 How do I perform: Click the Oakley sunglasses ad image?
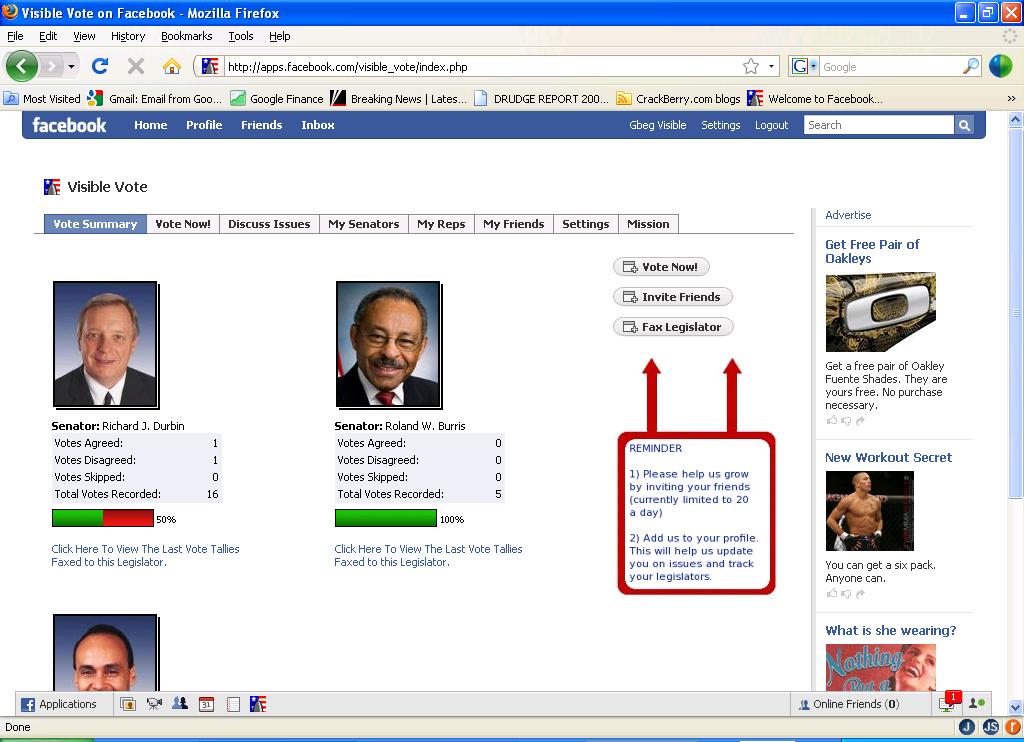click(x=880, y=312)
